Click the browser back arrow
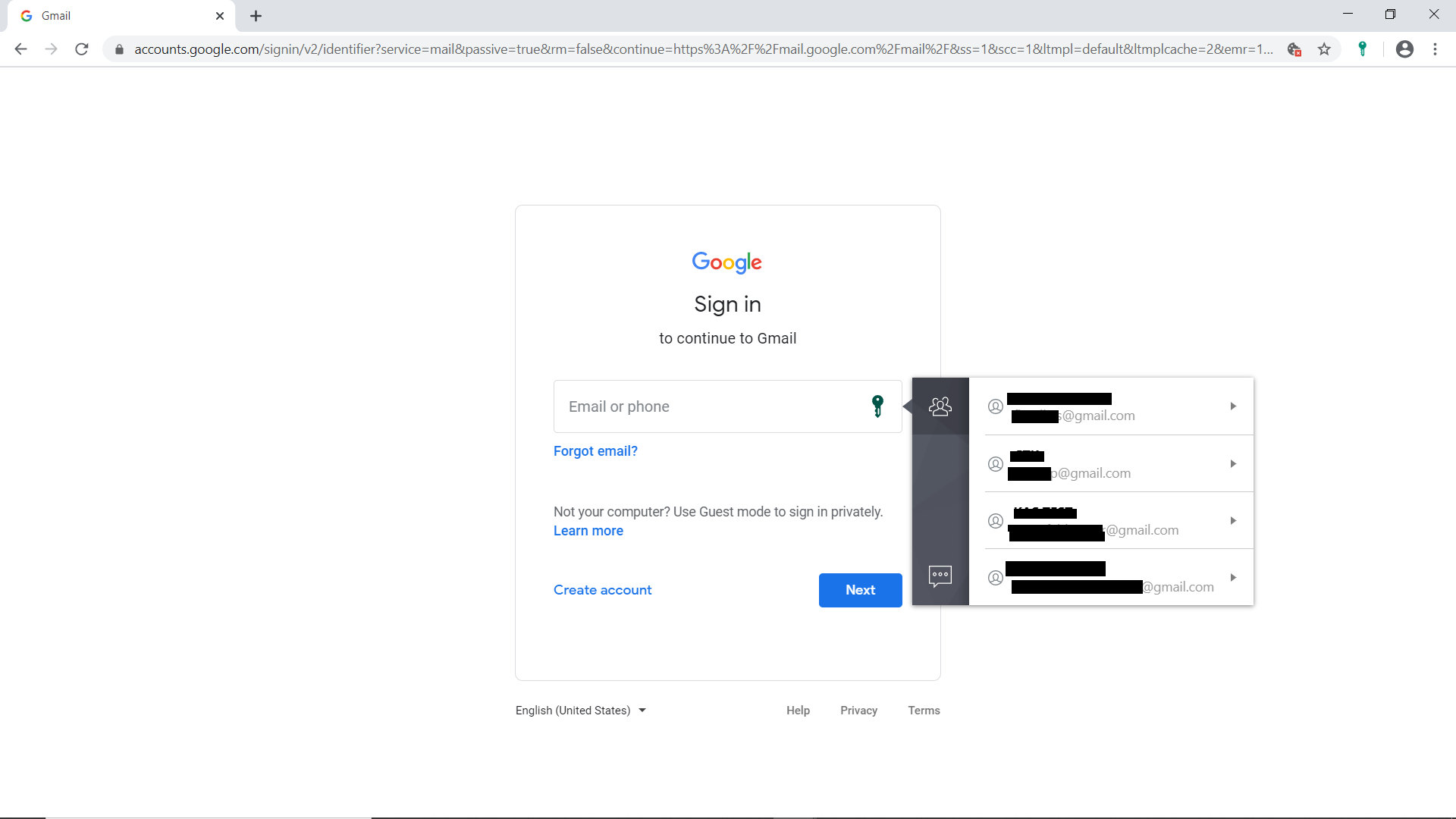The image size is (1456, 819). 20,49
